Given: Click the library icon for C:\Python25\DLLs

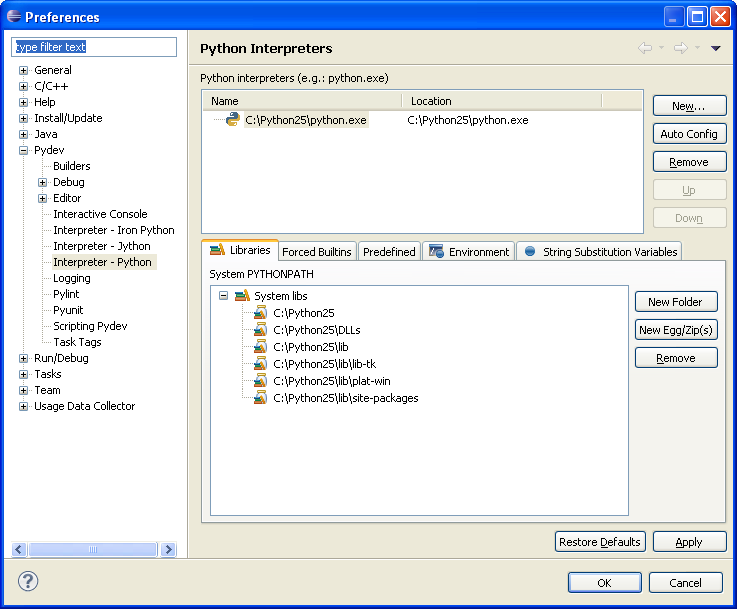Looking at the screenshot, I should 260,329.
